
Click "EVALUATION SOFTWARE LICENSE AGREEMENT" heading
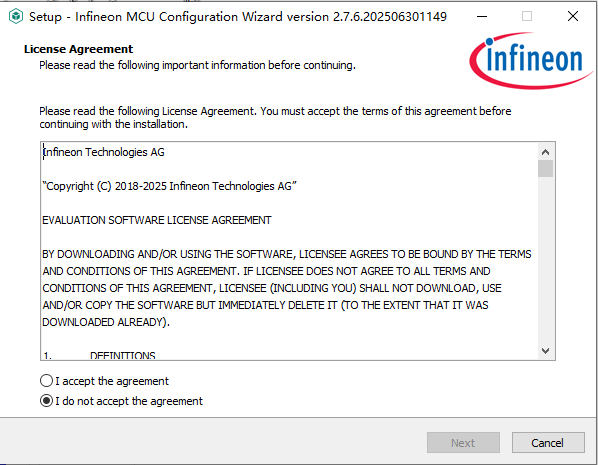[157, 220]
